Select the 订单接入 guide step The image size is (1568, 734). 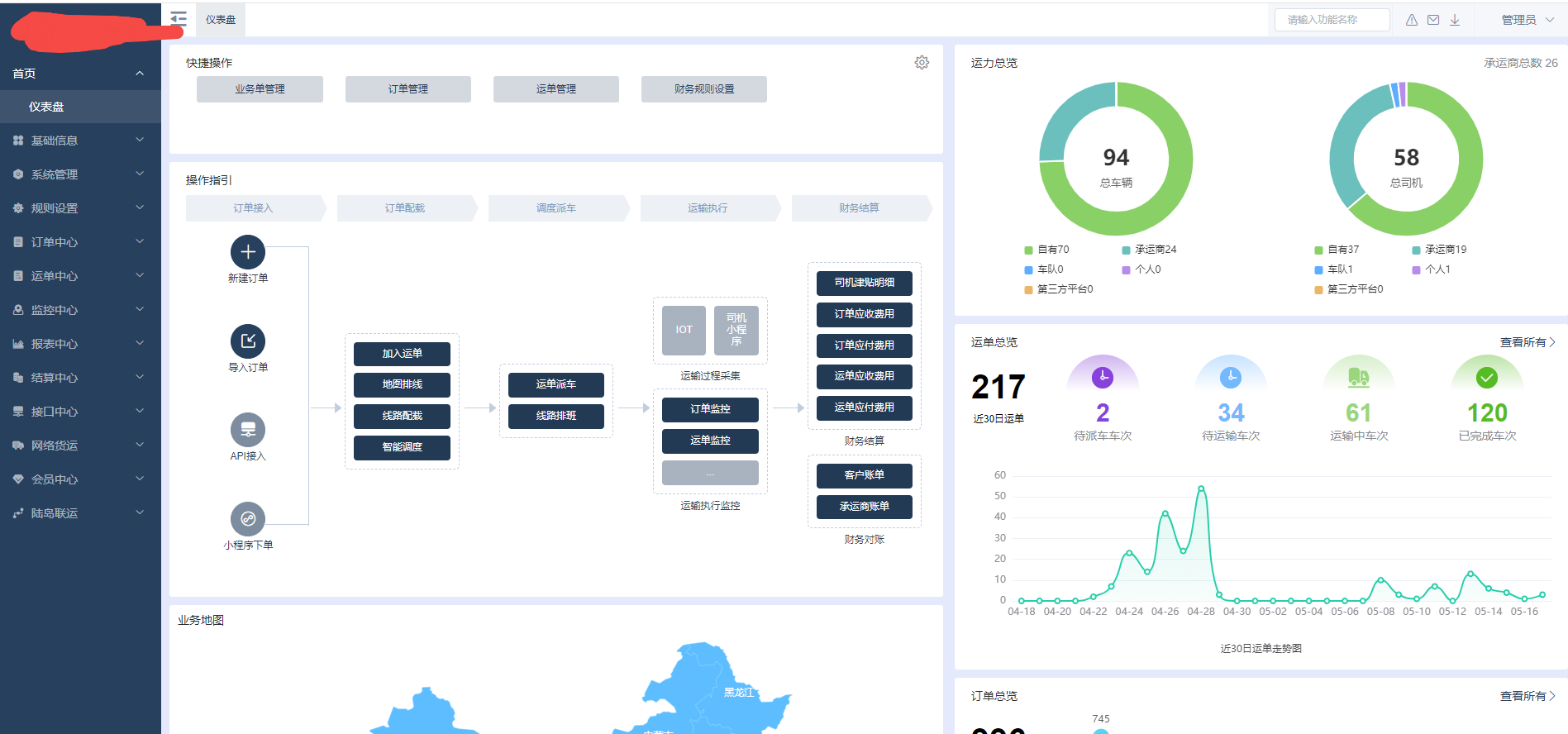(255, 208)
